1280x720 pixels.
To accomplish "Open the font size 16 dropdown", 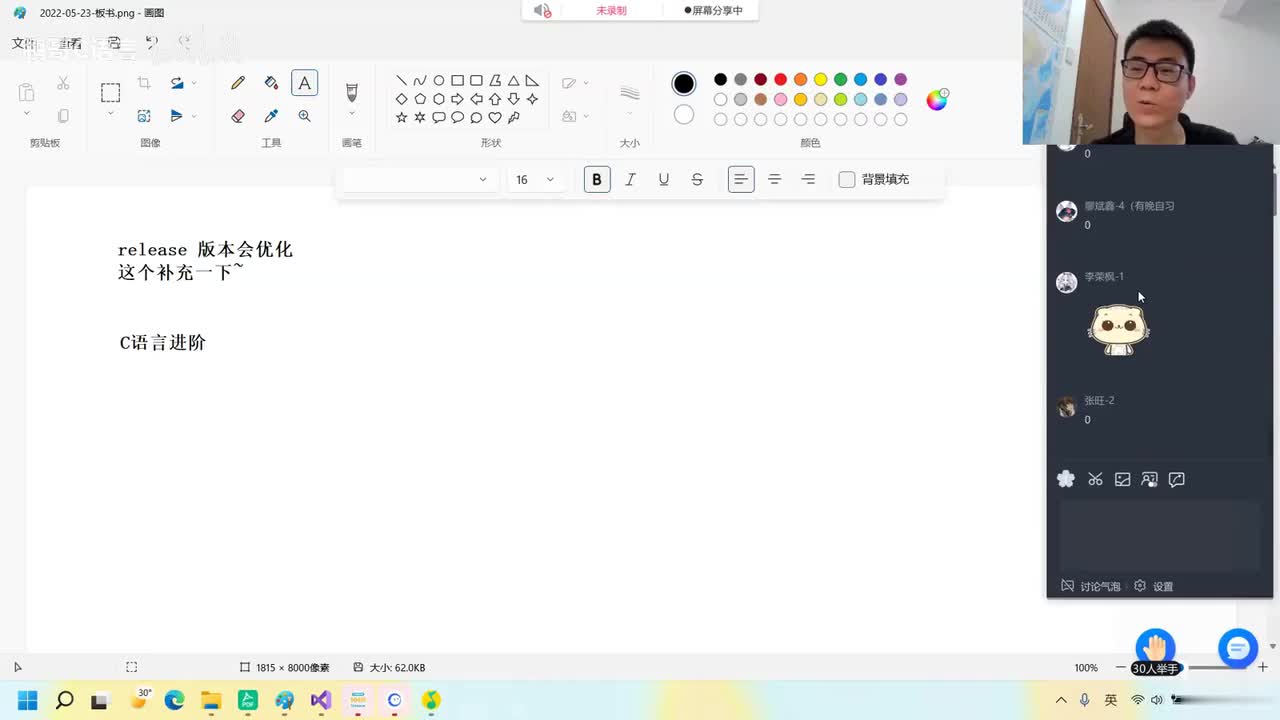I will [x=535, y=179].
